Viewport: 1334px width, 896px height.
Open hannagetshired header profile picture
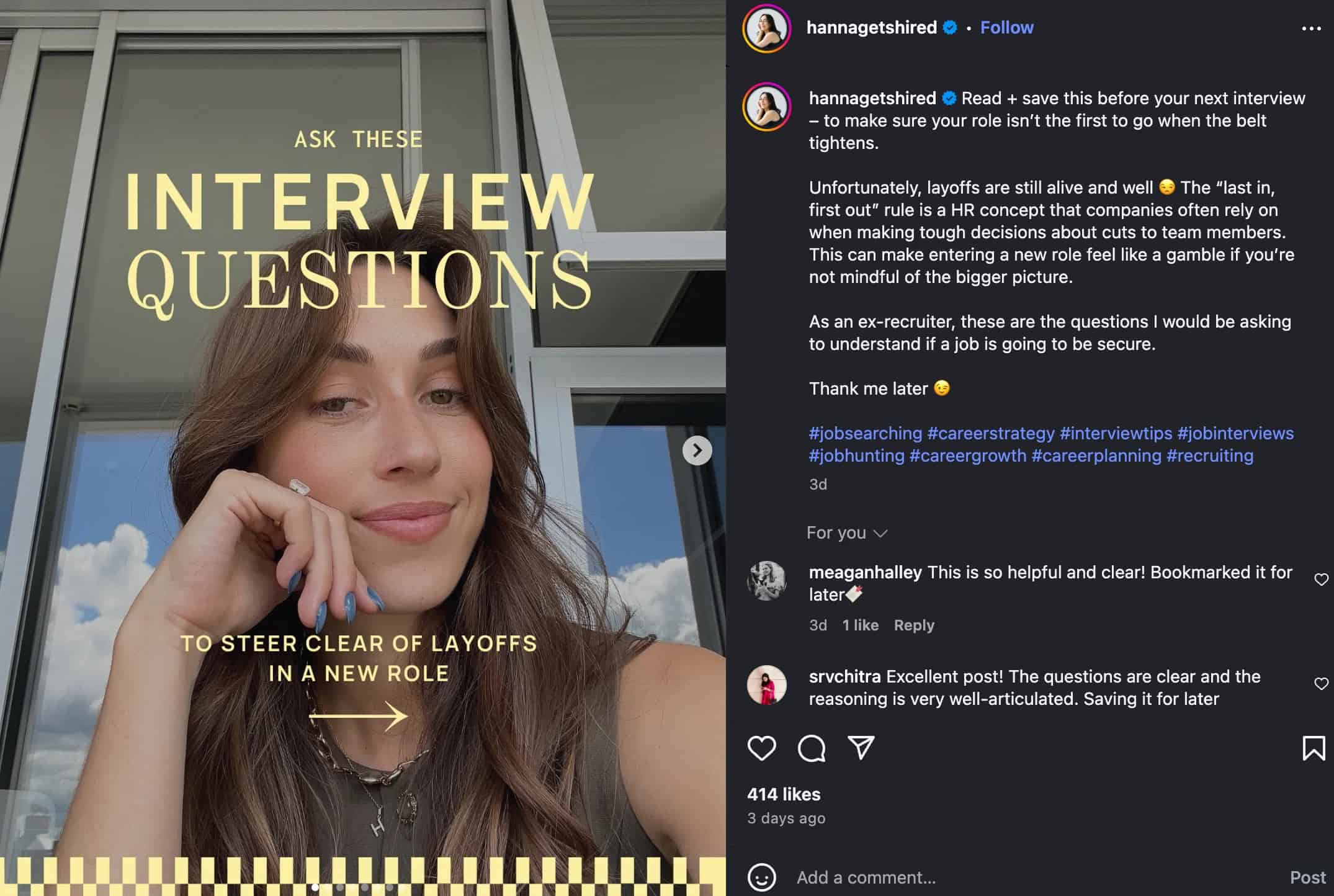coord(766,28)
